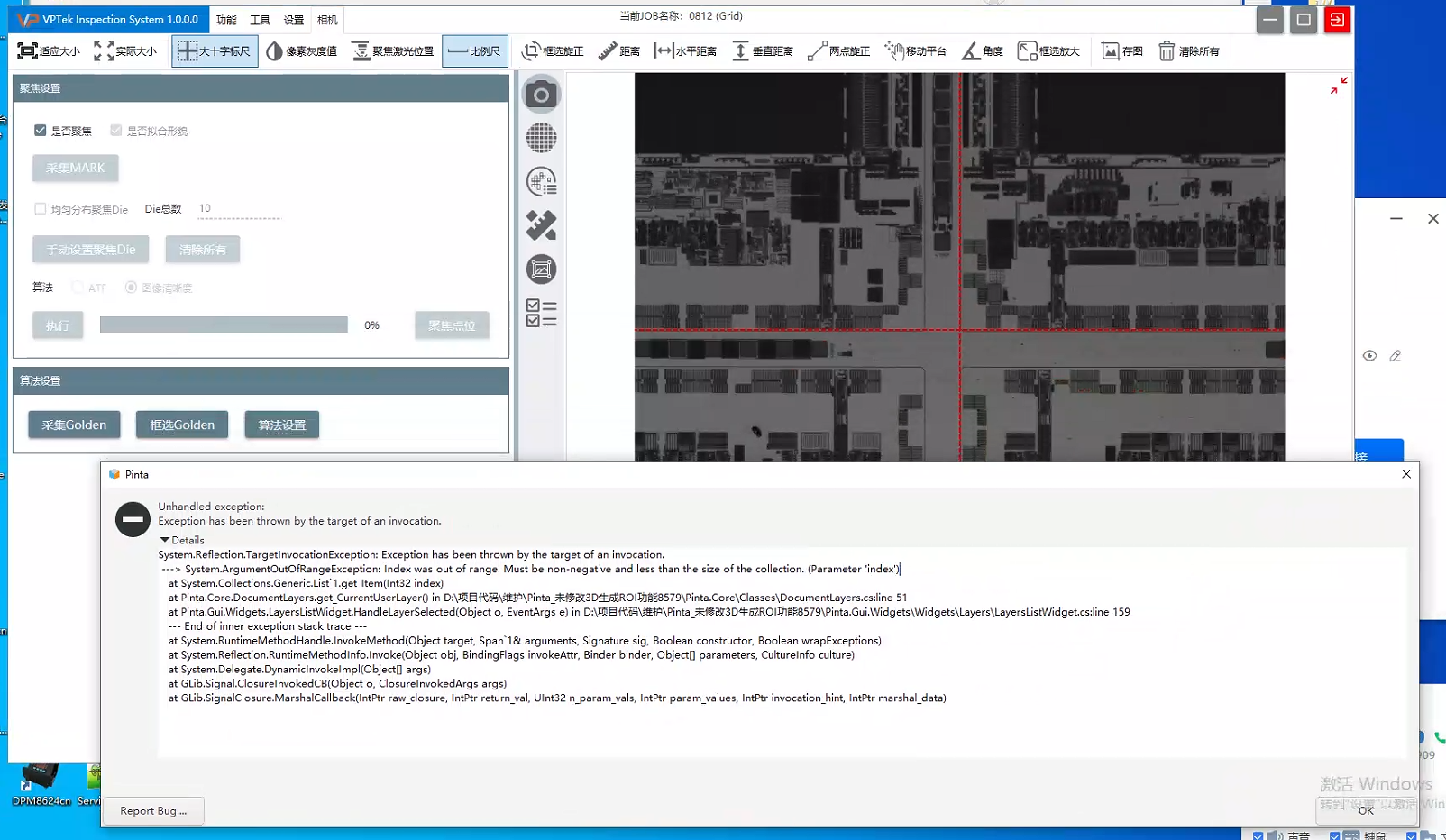Screen dimensions: 1446x840
Task: Click 聚焦点位 button
Action: tap(452, 325)
